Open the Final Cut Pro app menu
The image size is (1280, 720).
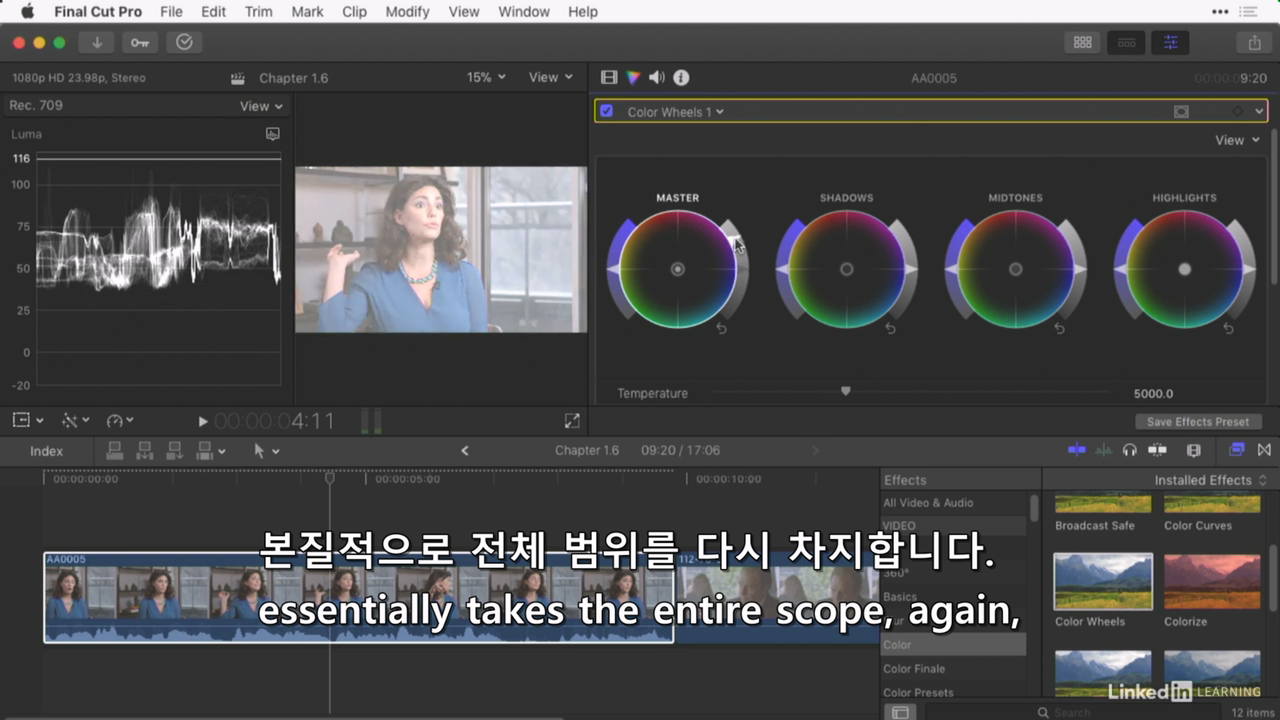click(98, 12)
